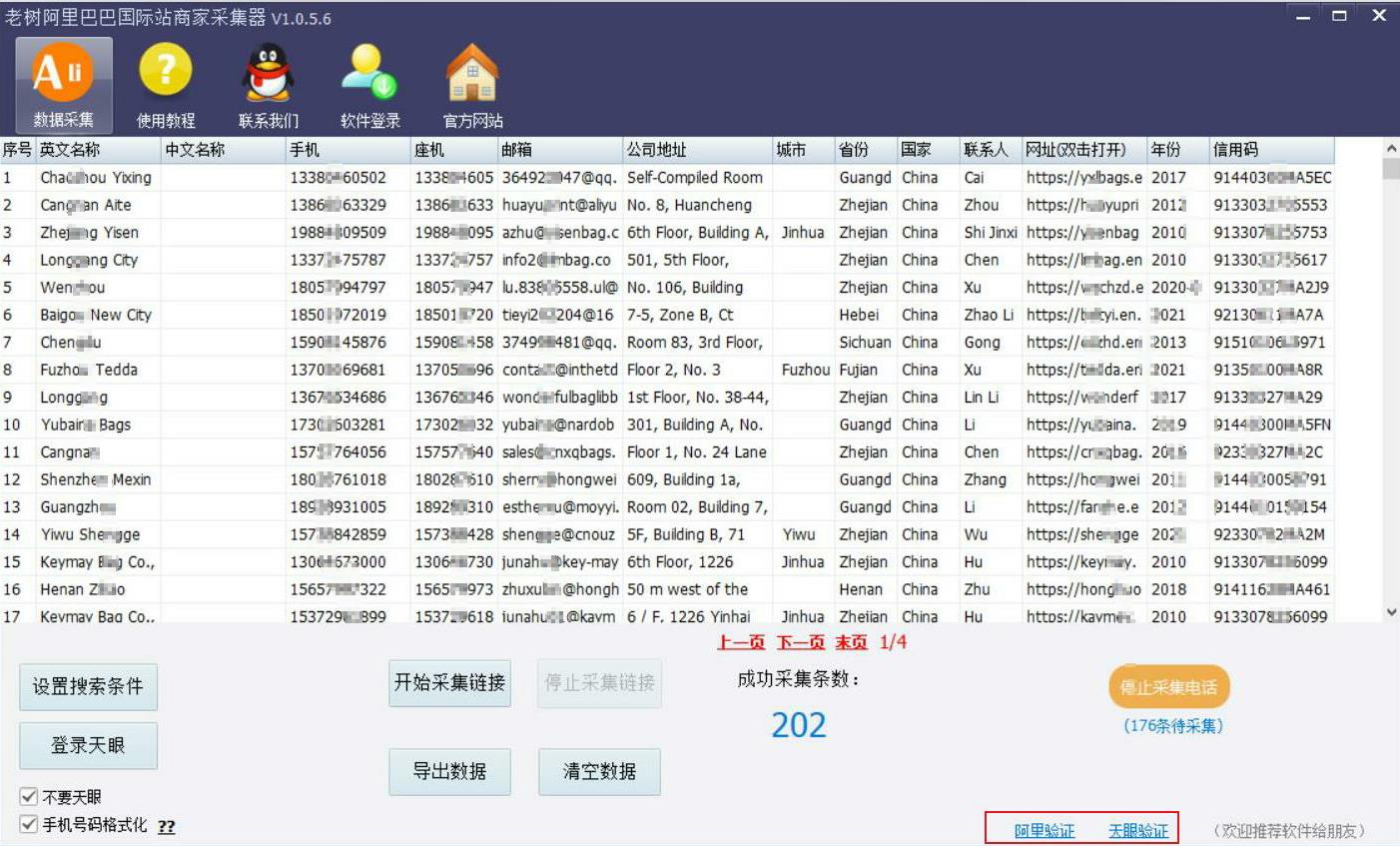Click the 'Sichuan' province cell
This screenshot has width=1400, height=846.
[866, 343]
